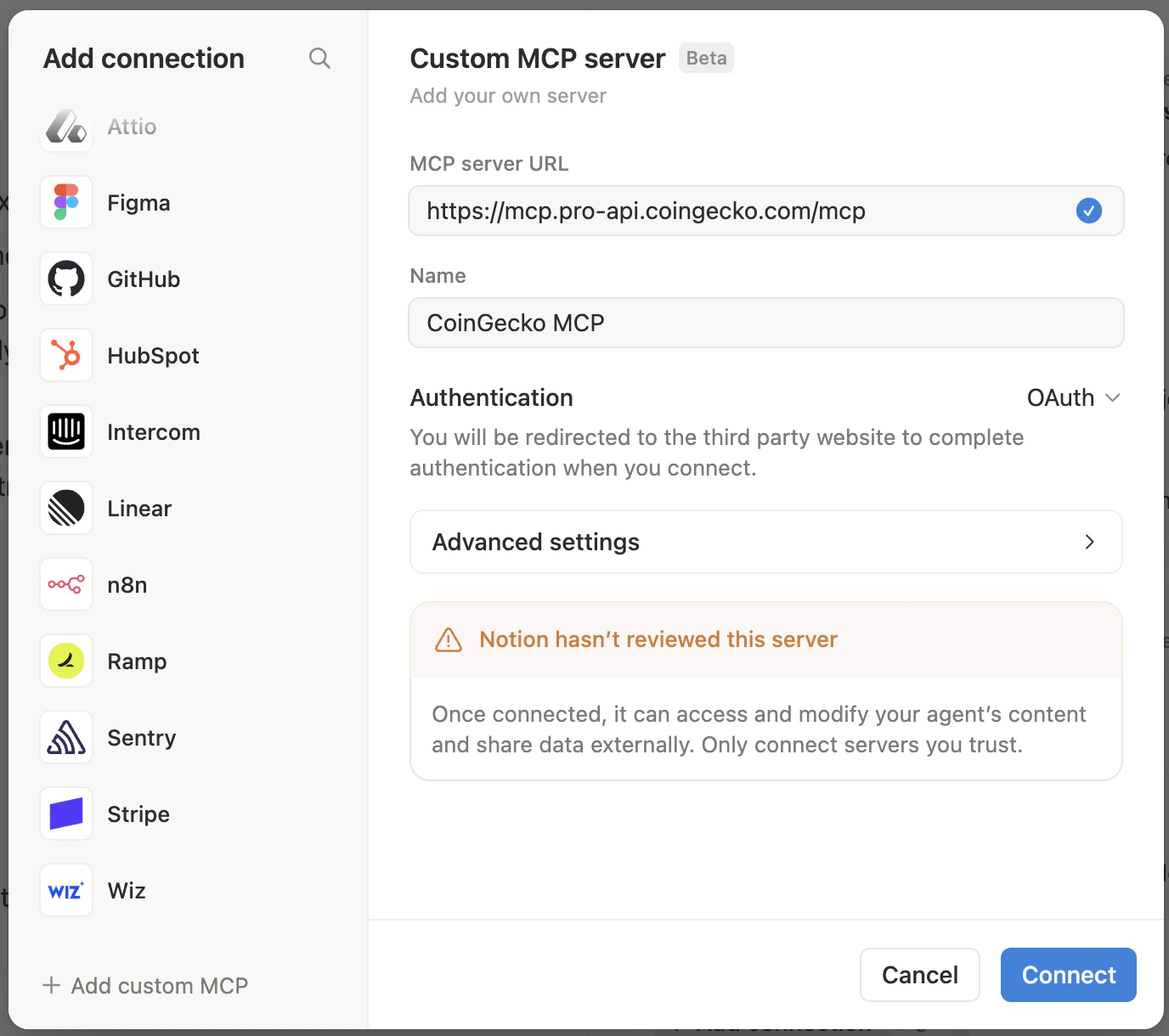Image resolution: width=1169 pixels, height=1036 pixels.
Task: Click the blue URL verified checkmark
Action: [x=1089, y=211]
